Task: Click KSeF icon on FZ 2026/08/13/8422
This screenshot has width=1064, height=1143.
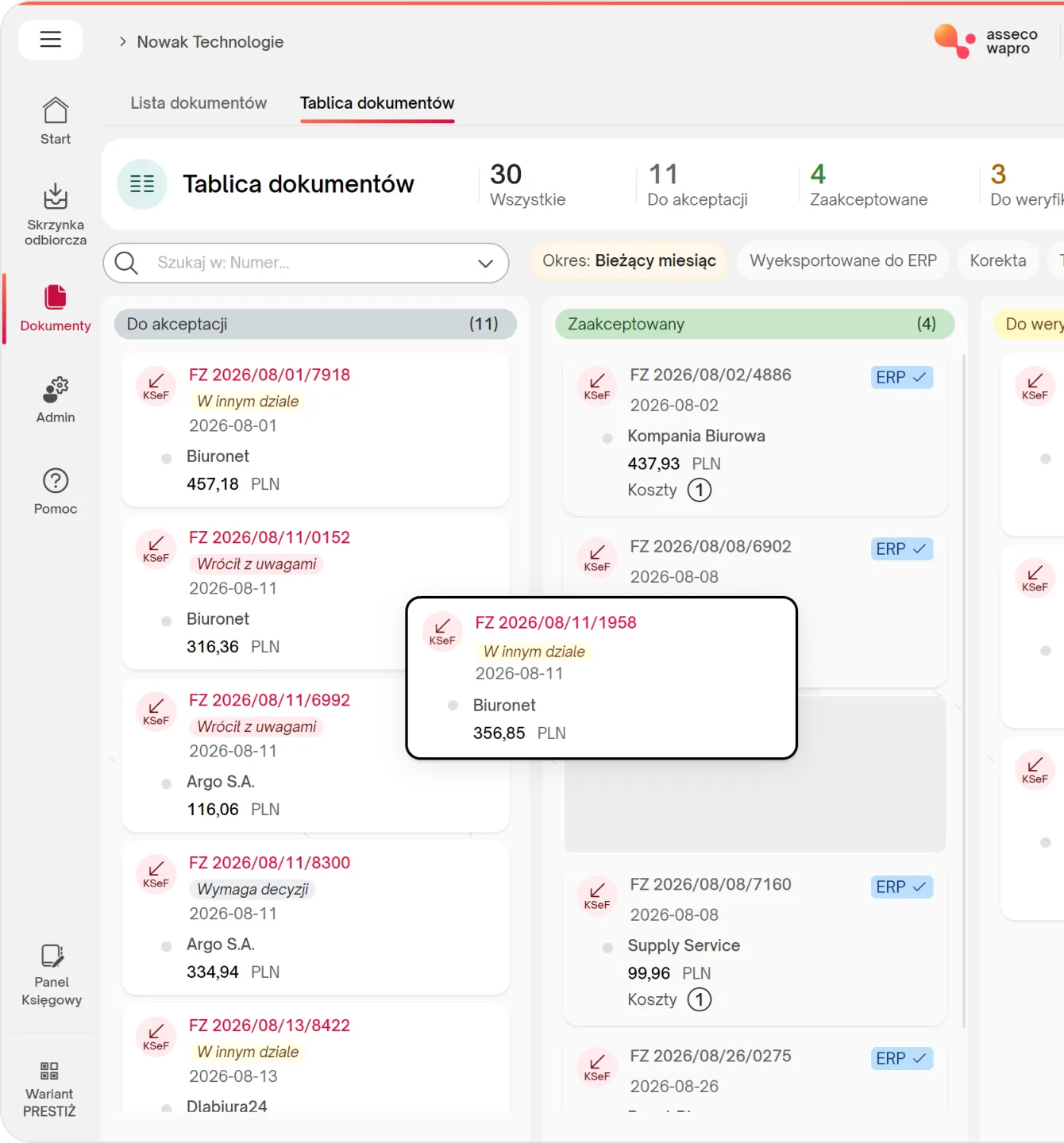Action: [156, 1037]
